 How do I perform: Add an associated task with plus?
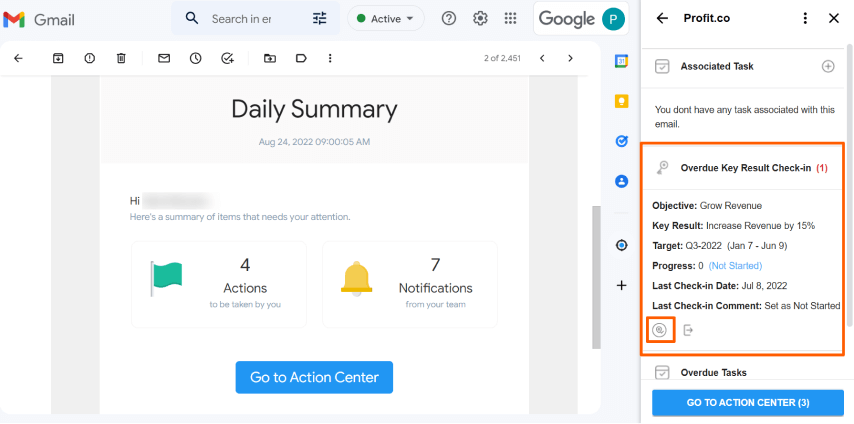pyautogui.click(x=828, y=66)
